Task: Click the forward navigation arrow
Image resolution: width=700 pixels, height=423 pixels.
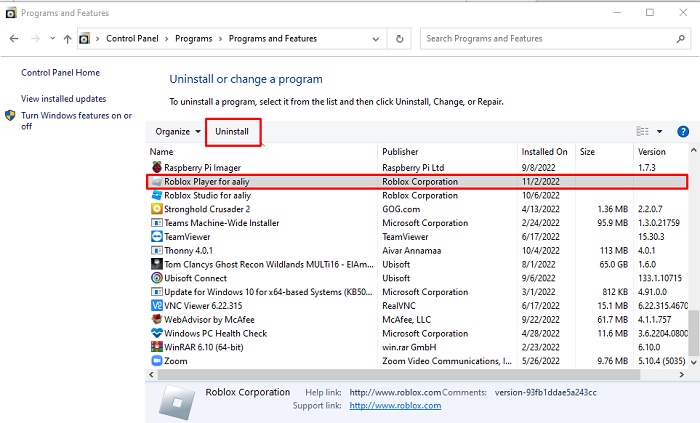Action: coord(35,39)
